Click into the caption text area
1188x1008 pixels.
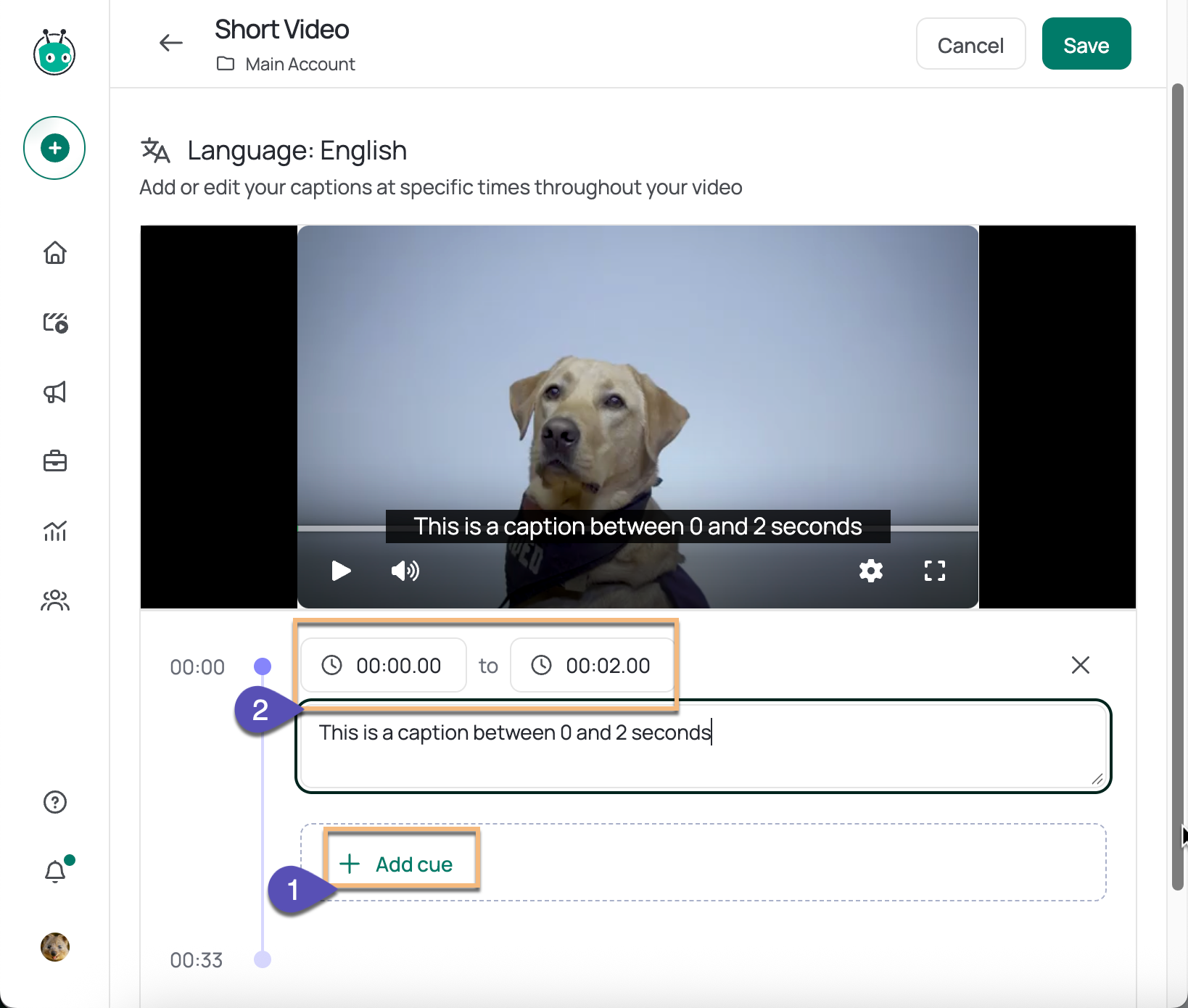[703, 746]
